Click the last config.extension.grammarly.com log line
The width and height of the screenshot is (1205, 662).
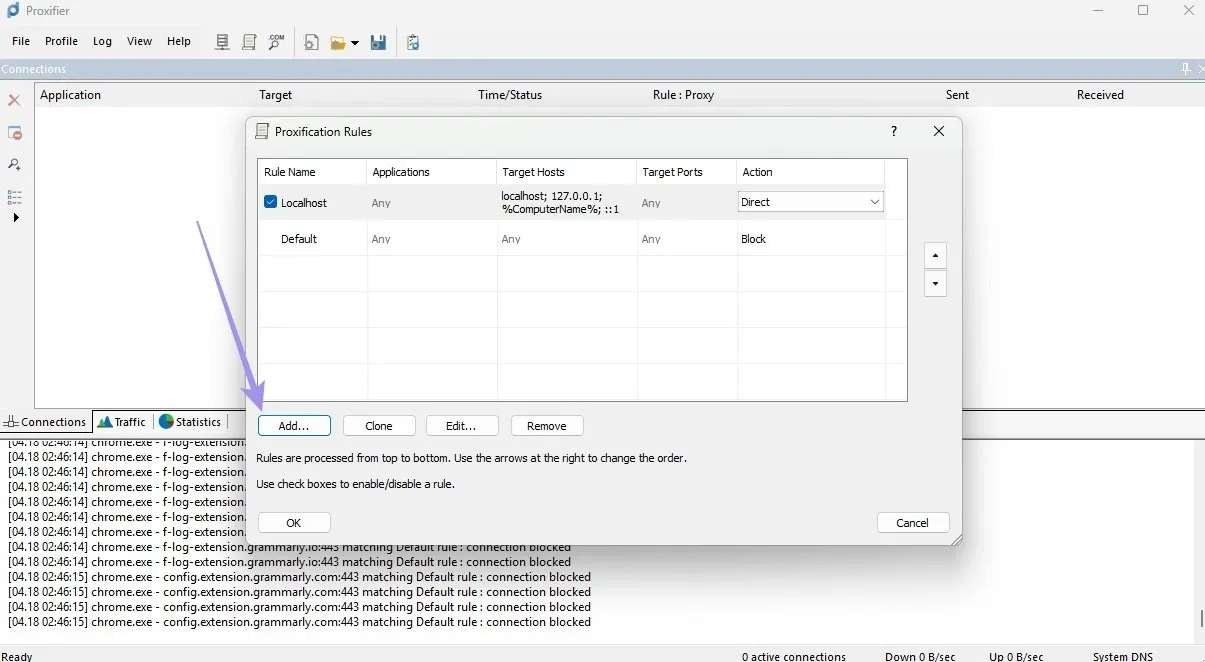[x=299, y=622]
